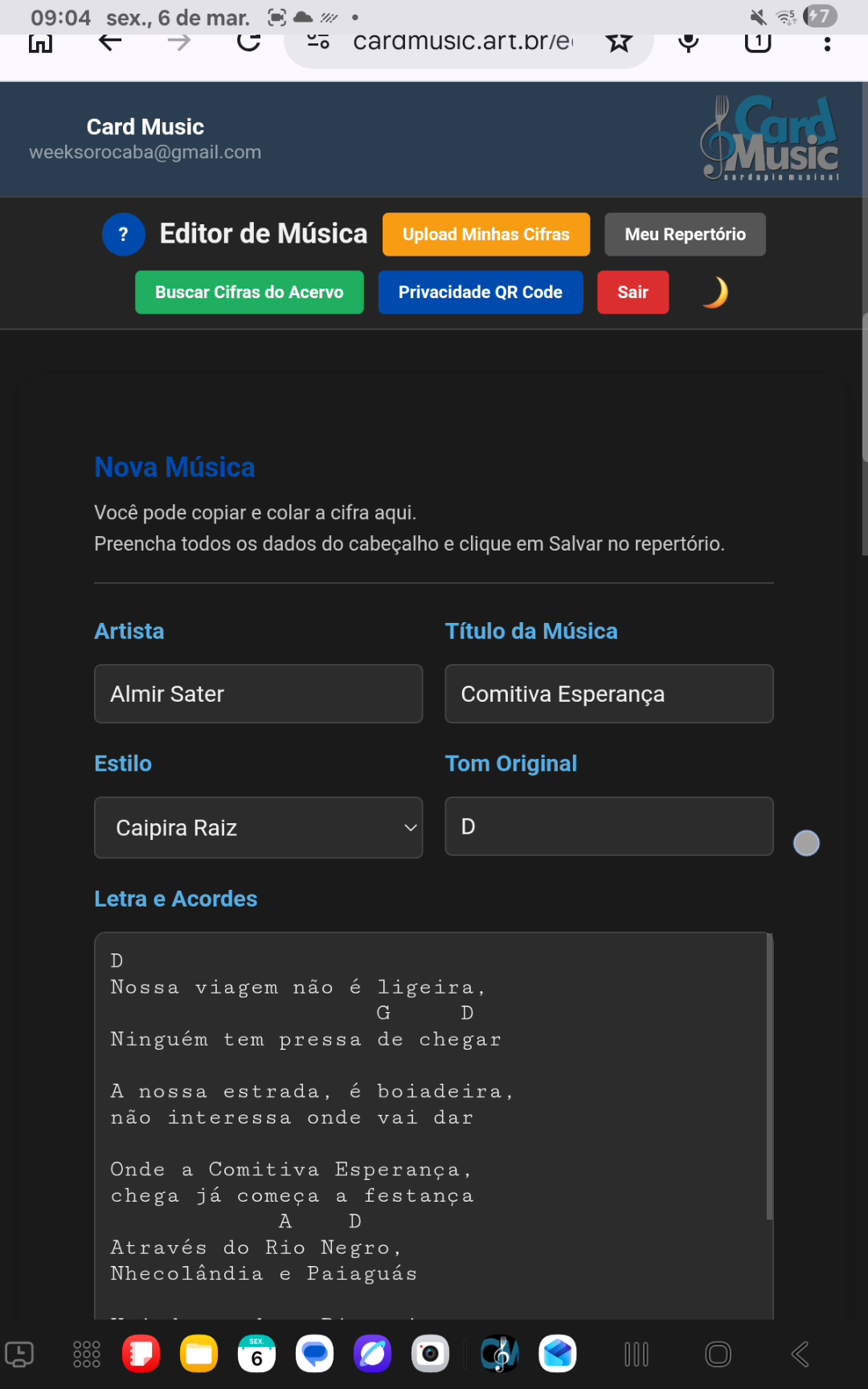The width and height of the screenshot is (868, 1389).
Task: Open Privacidade QR Code settings
Action: [480, 293]
